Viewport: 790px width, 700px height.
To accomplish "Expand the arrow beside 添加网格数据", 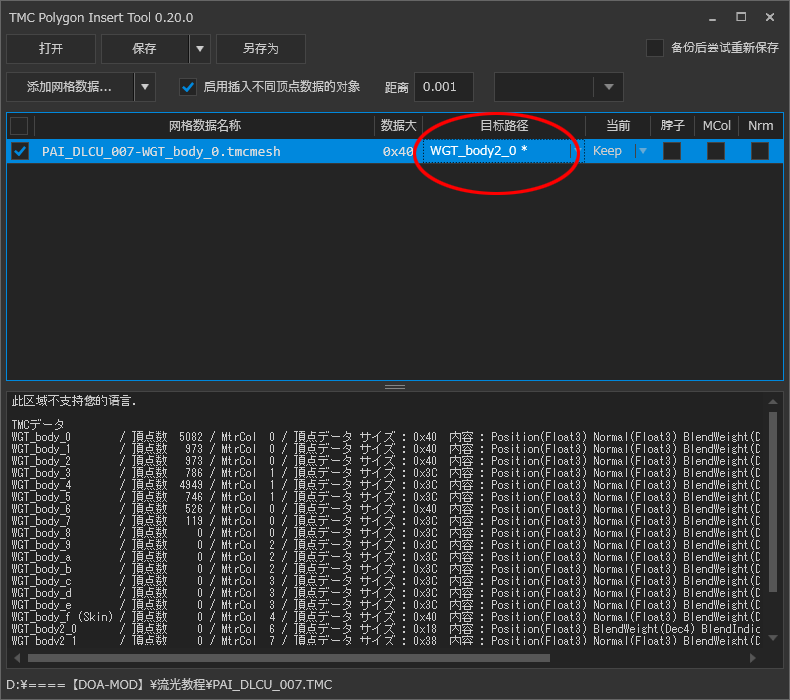I will click(145, 87).
